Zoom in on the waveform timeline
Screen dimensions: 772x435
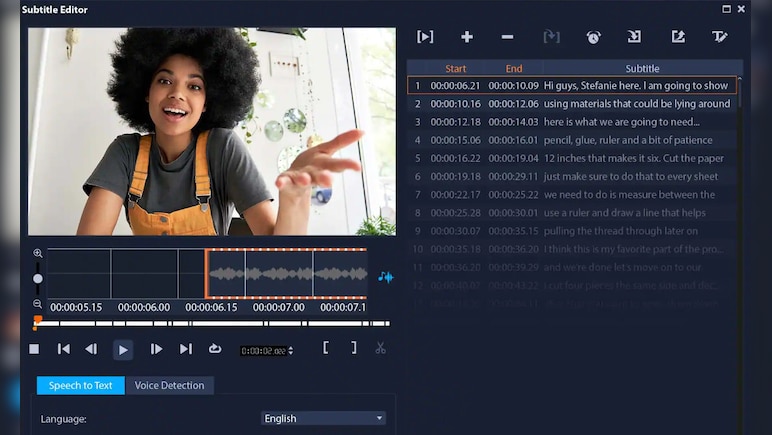pos(38,253)
